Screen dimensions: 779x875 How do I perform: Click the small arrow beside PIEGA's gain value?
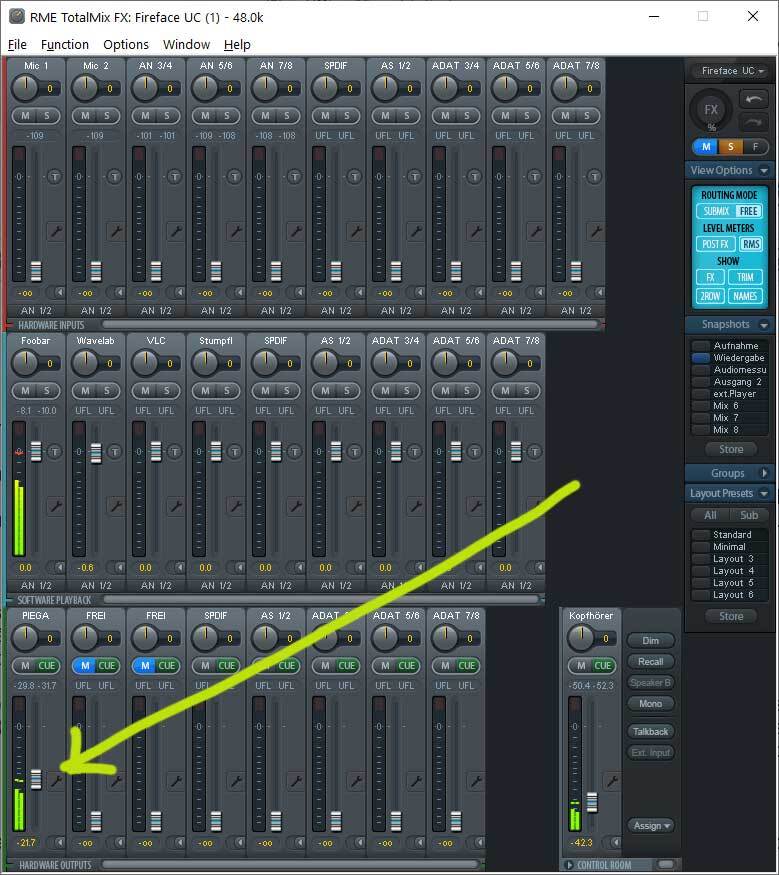pyautogui.click(x=59, y=843)
